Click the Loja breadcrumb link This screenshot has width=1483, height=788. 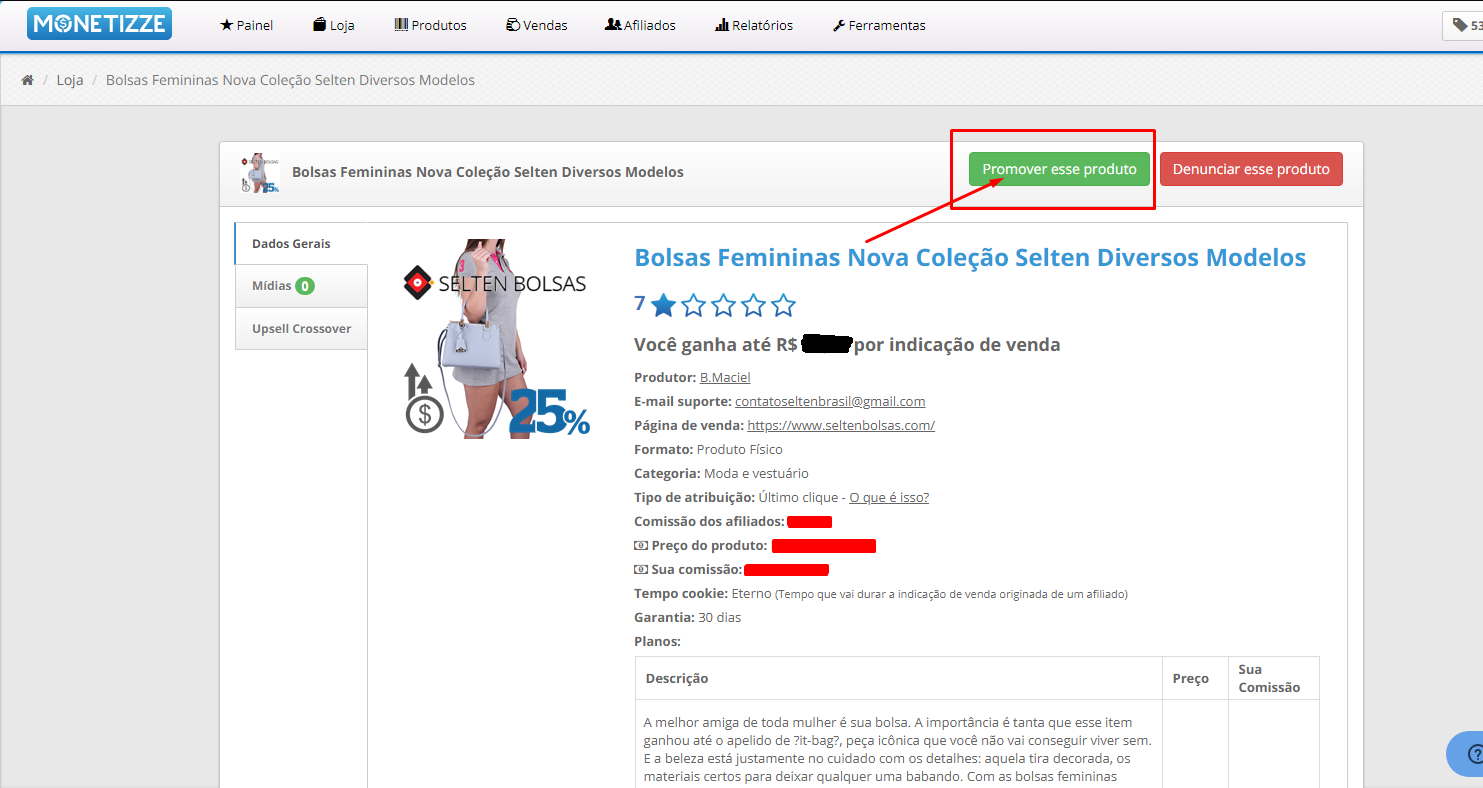coord(70,80)
